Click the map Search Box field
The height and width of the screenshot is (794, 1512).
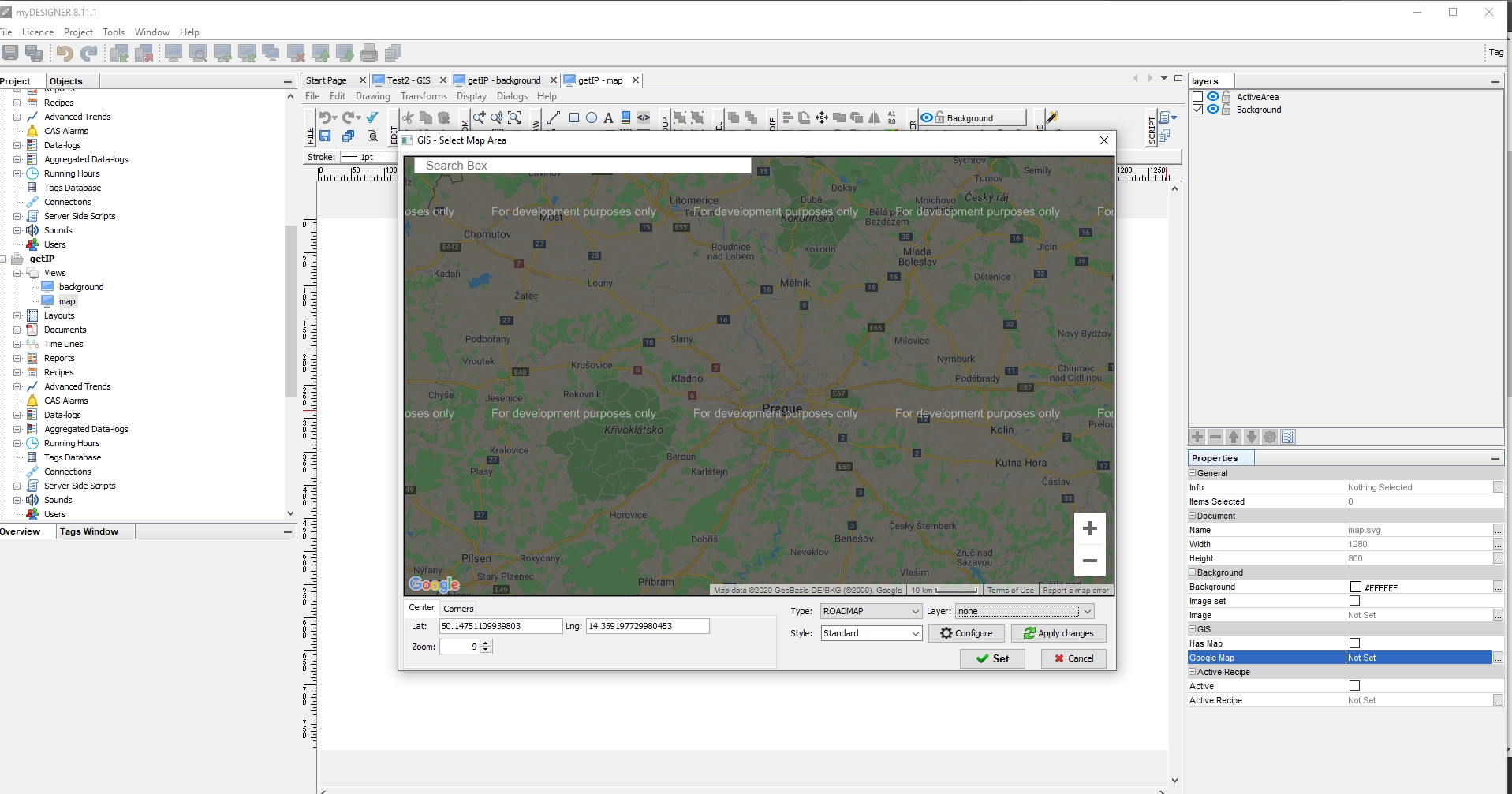pos(583,166)
